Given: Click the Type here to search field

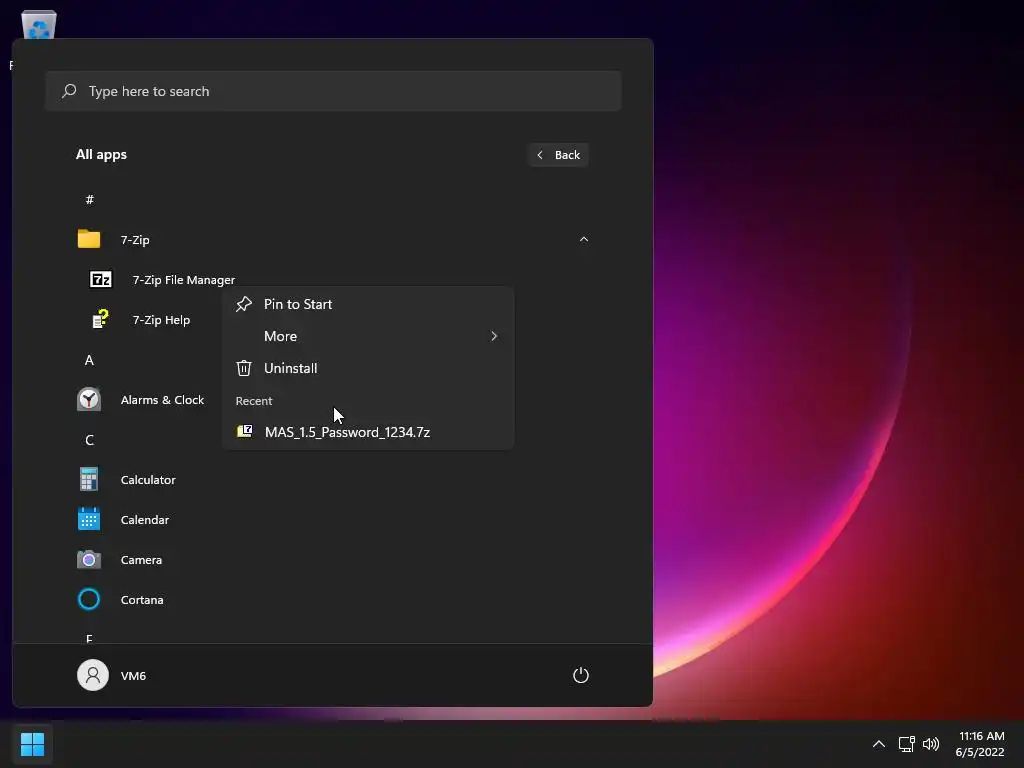Looking at the screenshot, I should point(333,91).
